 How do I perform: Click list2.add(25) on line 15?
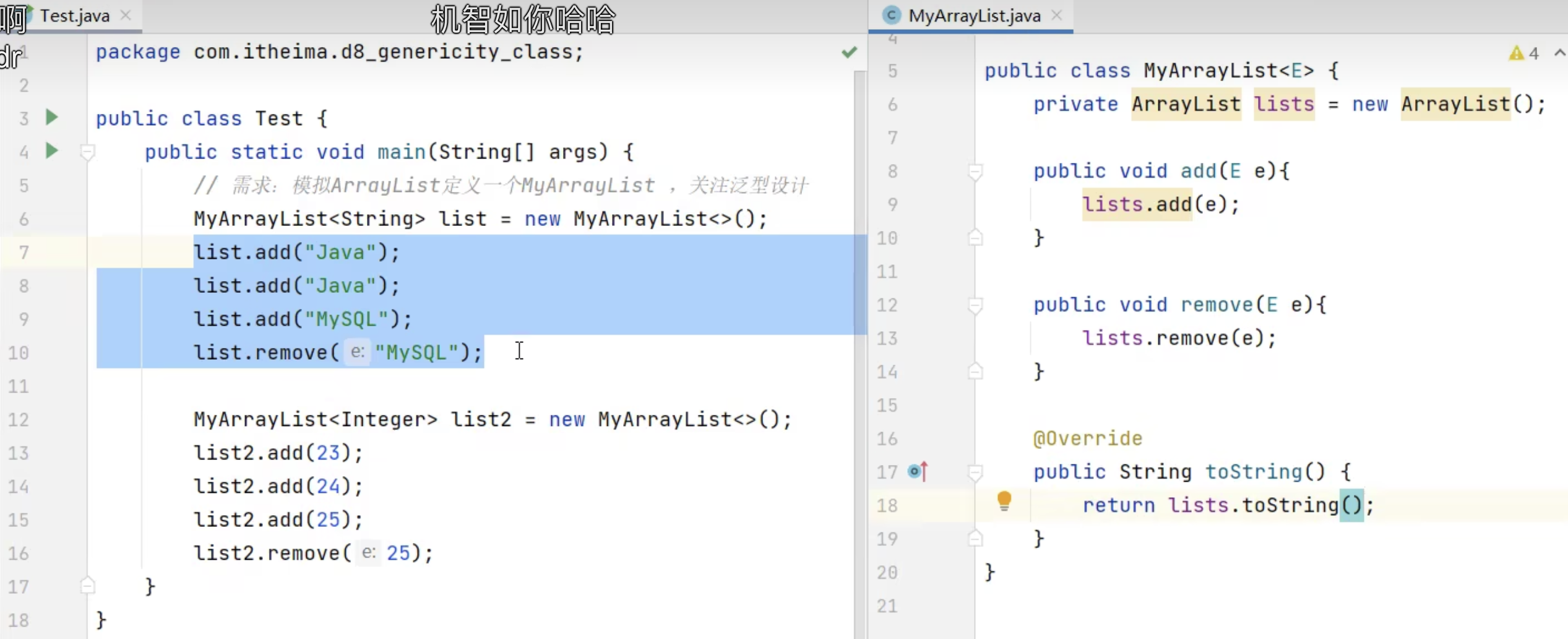(278, 519)
